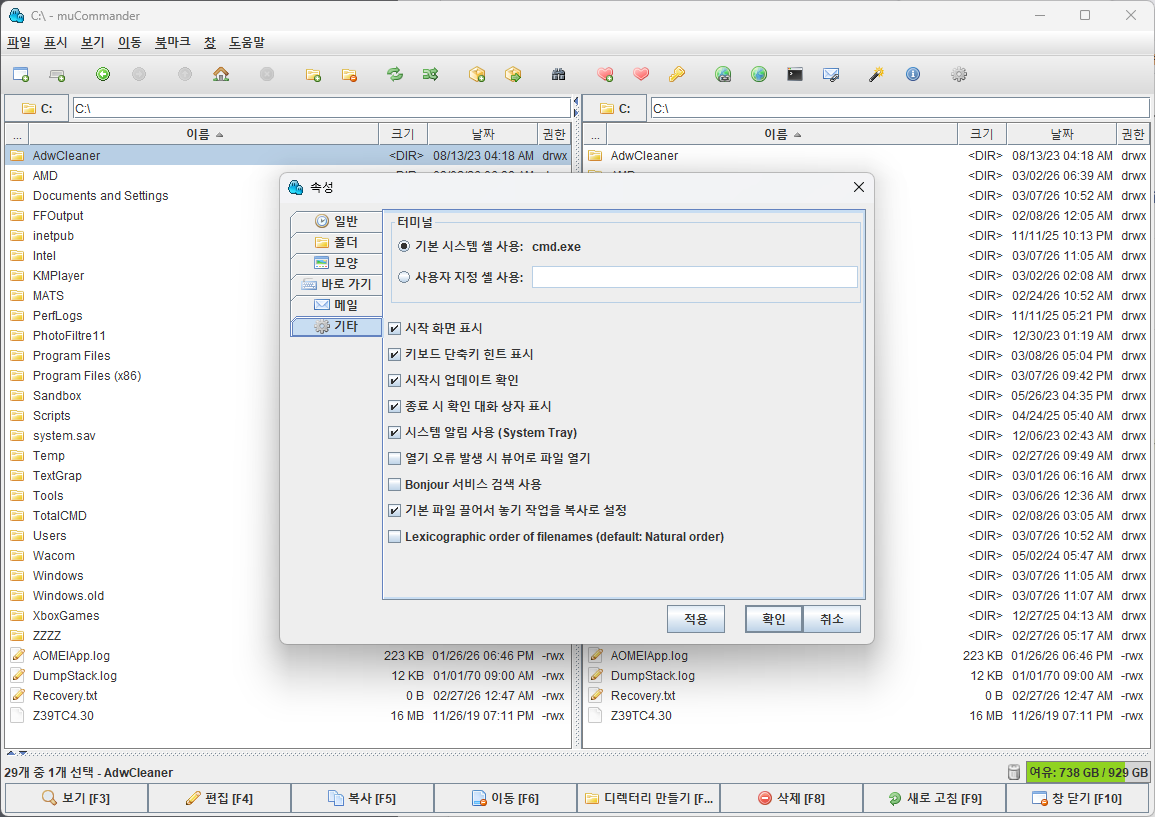The width and height of the screenshot is (1155, 817).
Task: Click the Find binoculars icon
Action: pos(558,74)
